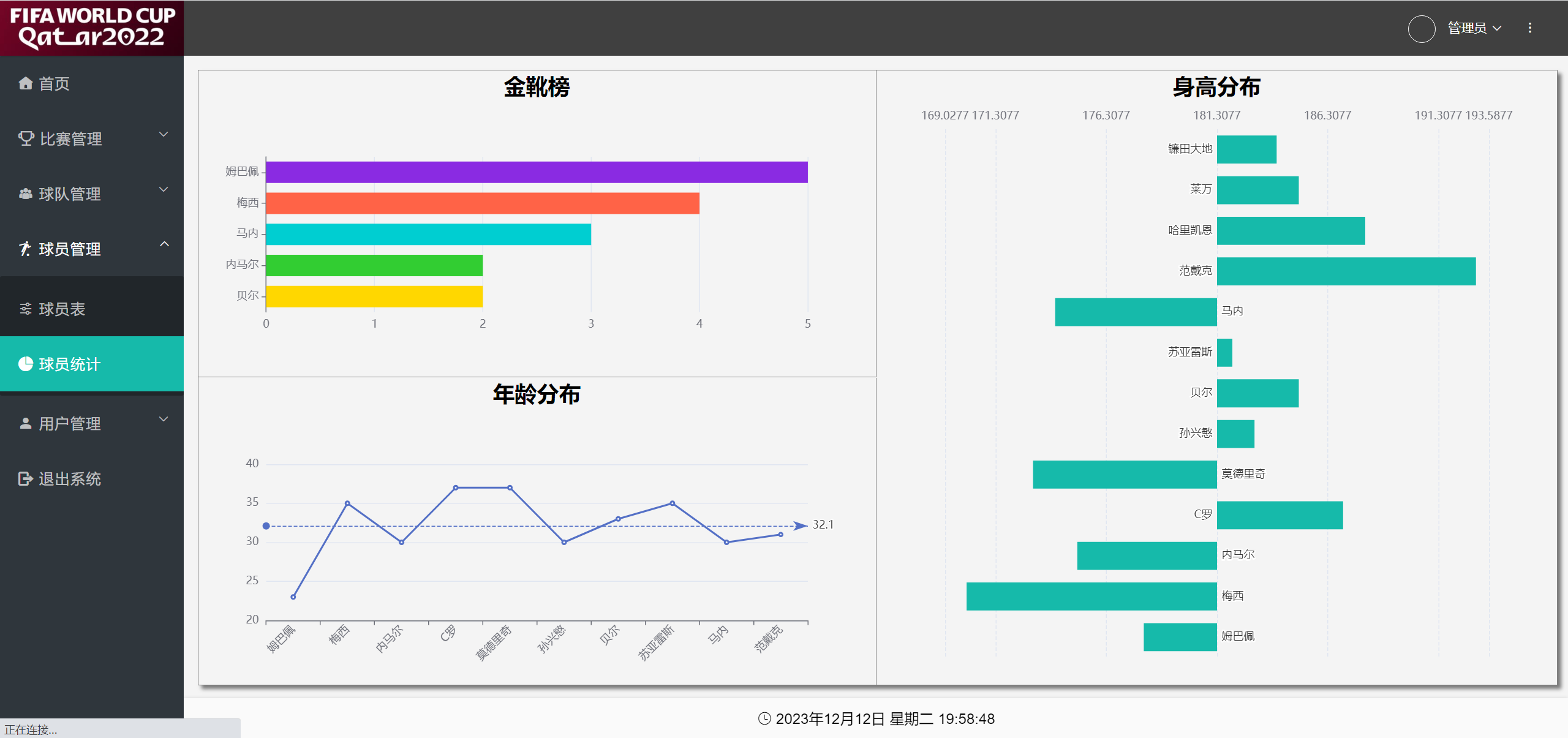Open the three-dot more options menu
Viewport: 1568px width, 738px height.
click(1529, 28)
